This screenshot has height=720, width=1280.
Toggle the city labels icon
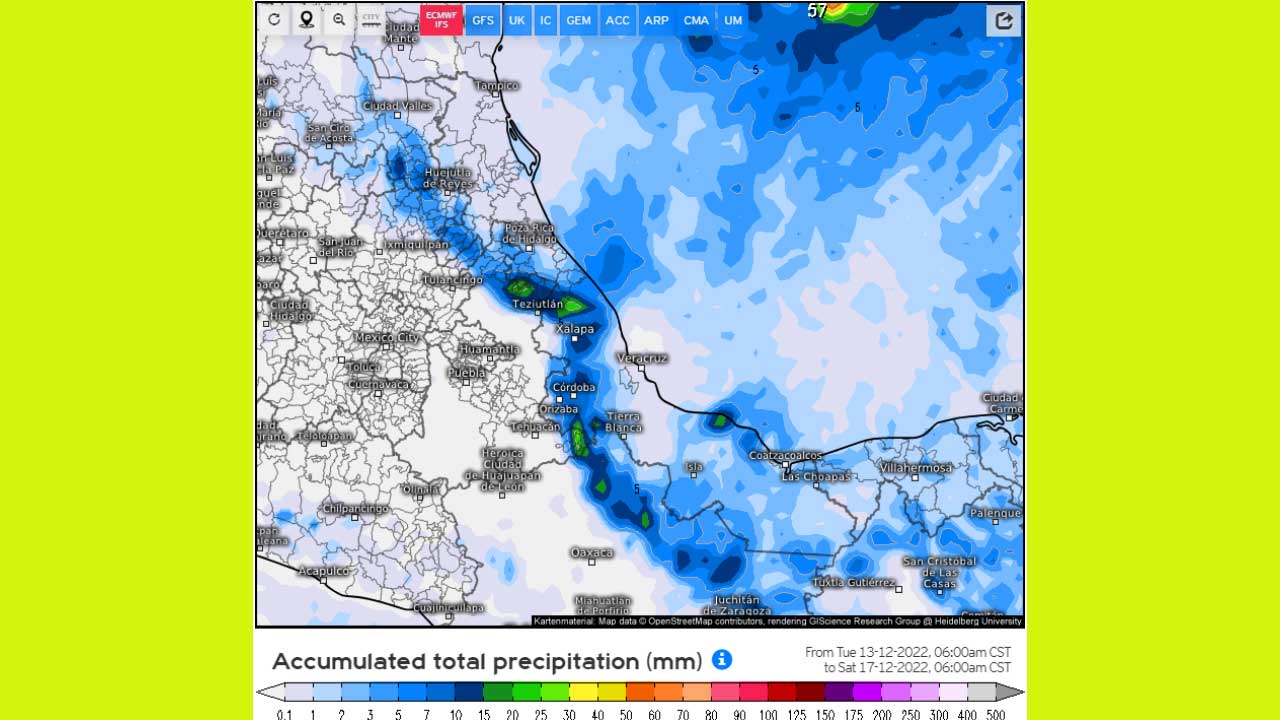click(371, 20)
